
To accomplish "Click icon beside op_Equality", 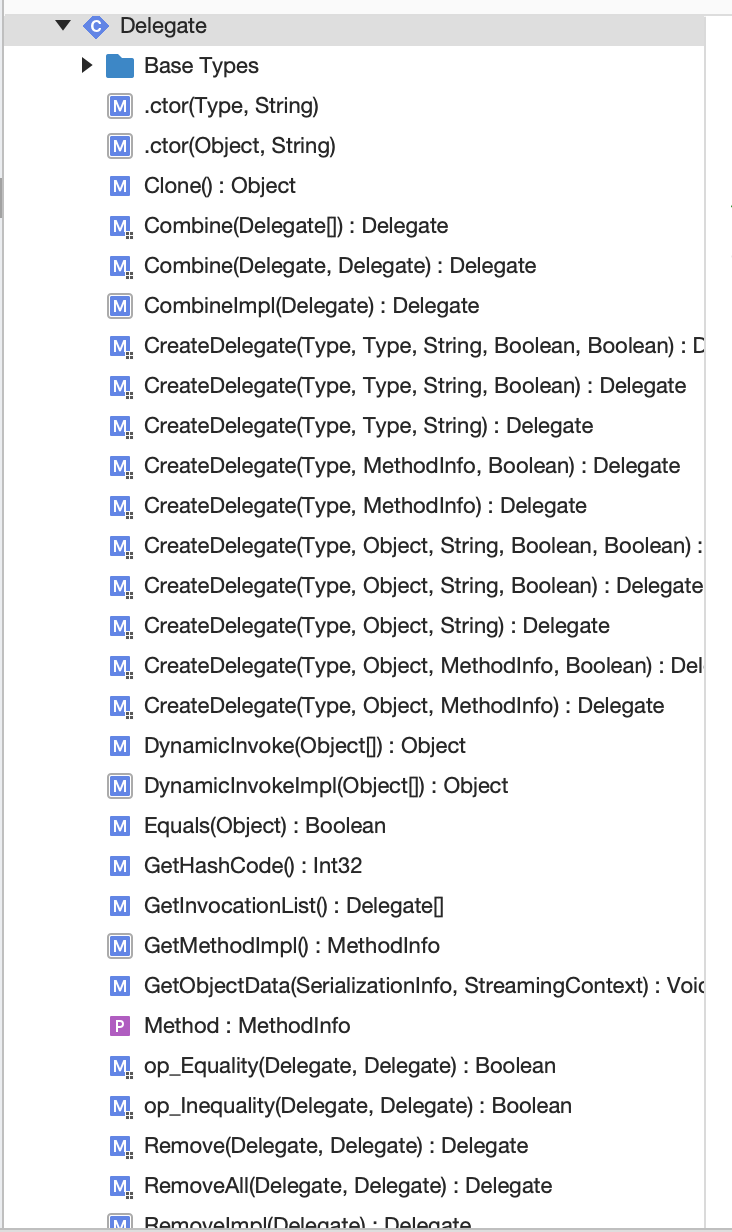I will coord(120,1066).
